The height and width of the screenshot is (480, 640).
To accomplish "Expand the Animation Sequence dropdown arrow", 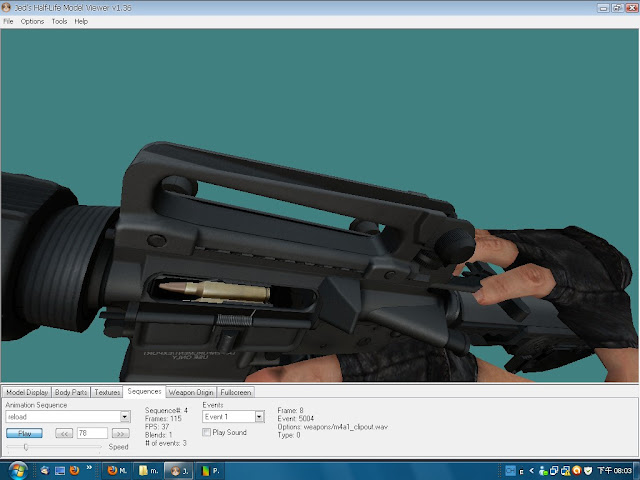I will click(x=125, y=417).
